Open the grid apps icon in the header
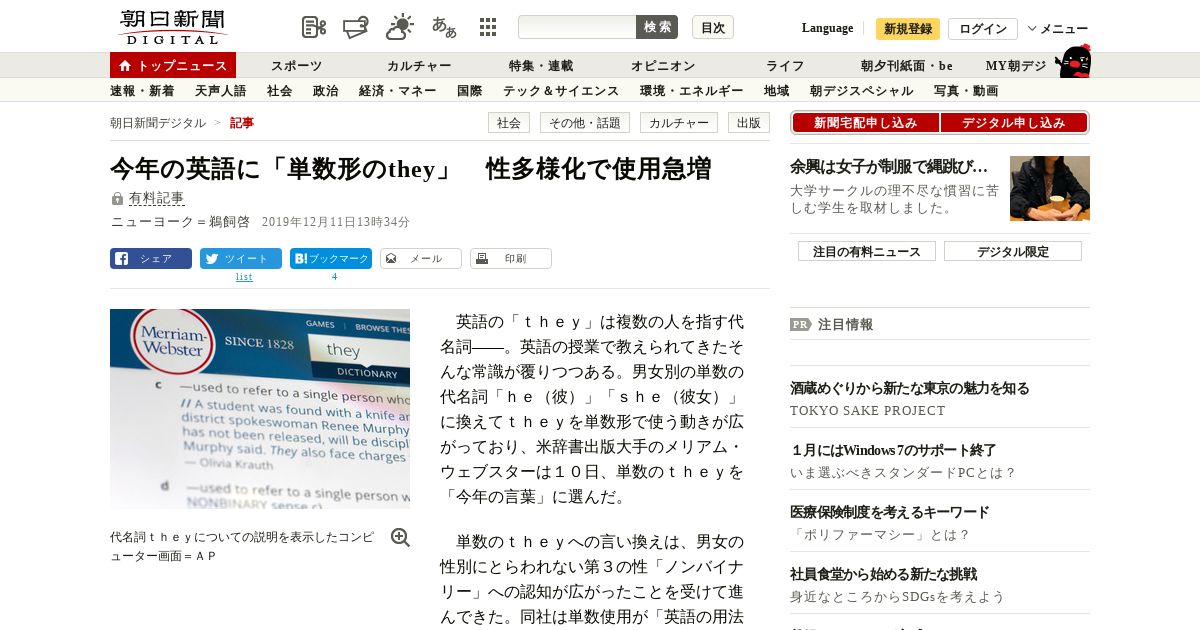The height and width of the screenshot is (630, 1200). pyautogui.click(x=488, y=27)
